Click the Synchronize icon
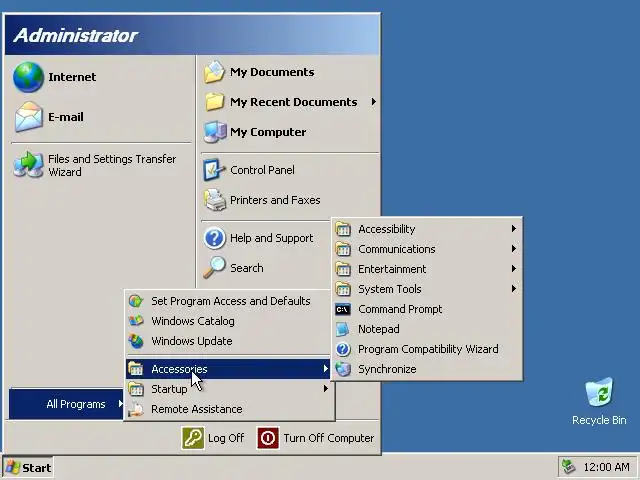Image resolution: width=640 pixels, height=480 pixels. tap(343, 369)
